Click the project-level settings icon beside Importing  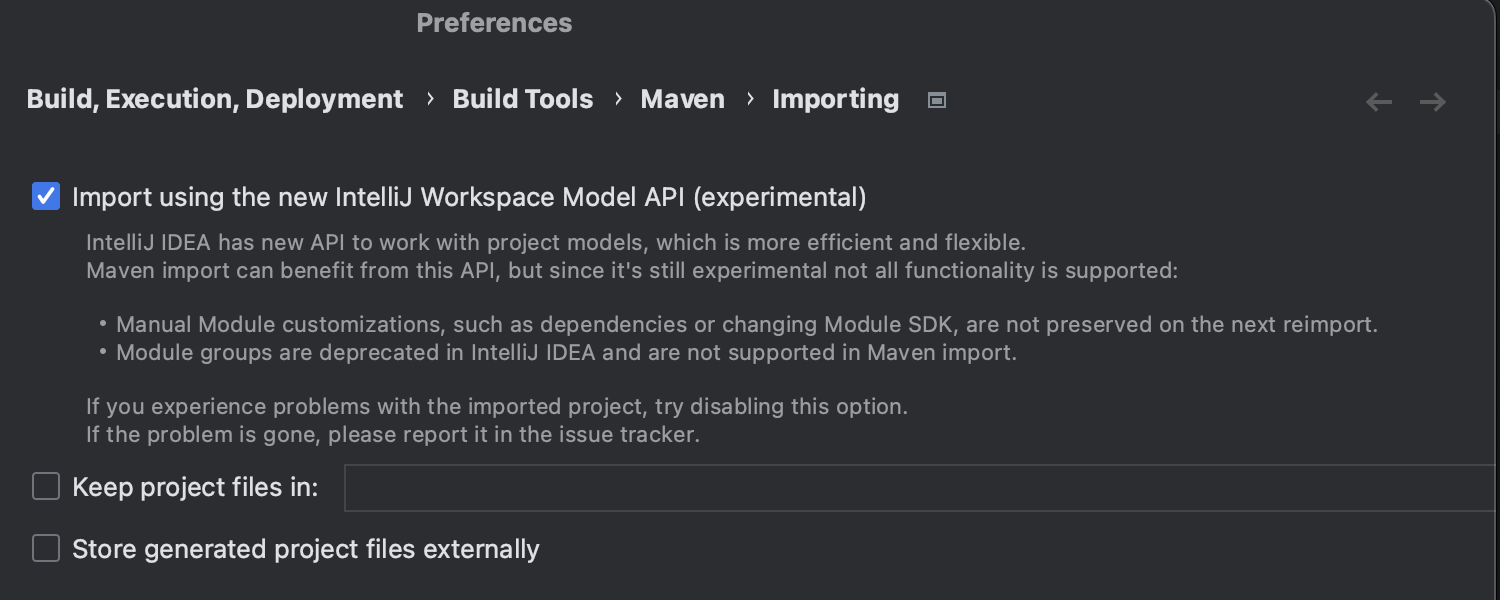937,100
